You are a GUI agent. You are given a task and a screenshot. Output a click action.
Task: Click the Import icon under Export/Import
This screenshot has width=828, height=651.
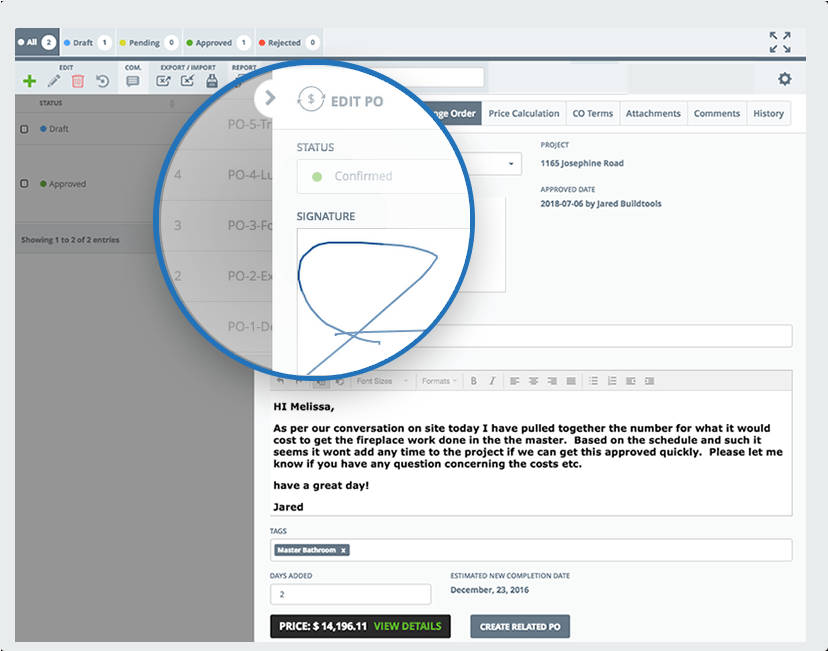point(190,82)
